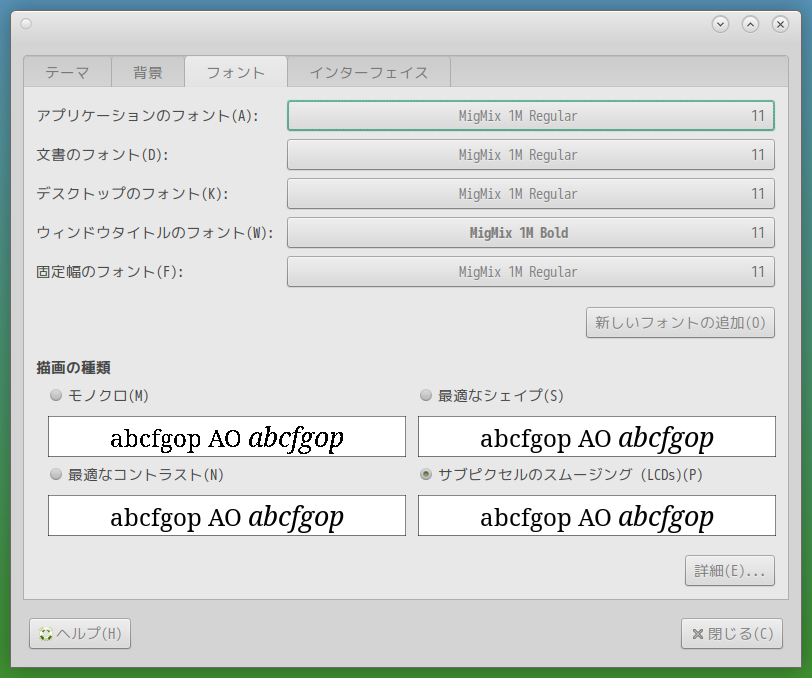
Task: Click the 閉じる(C) close button
Action: point(732,633)
